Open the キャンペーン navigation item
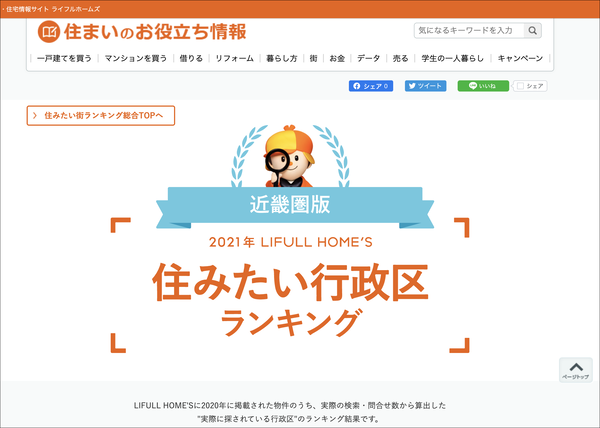Screen dimensions: 600x428 pyautogui.click(x=520, y=59)
